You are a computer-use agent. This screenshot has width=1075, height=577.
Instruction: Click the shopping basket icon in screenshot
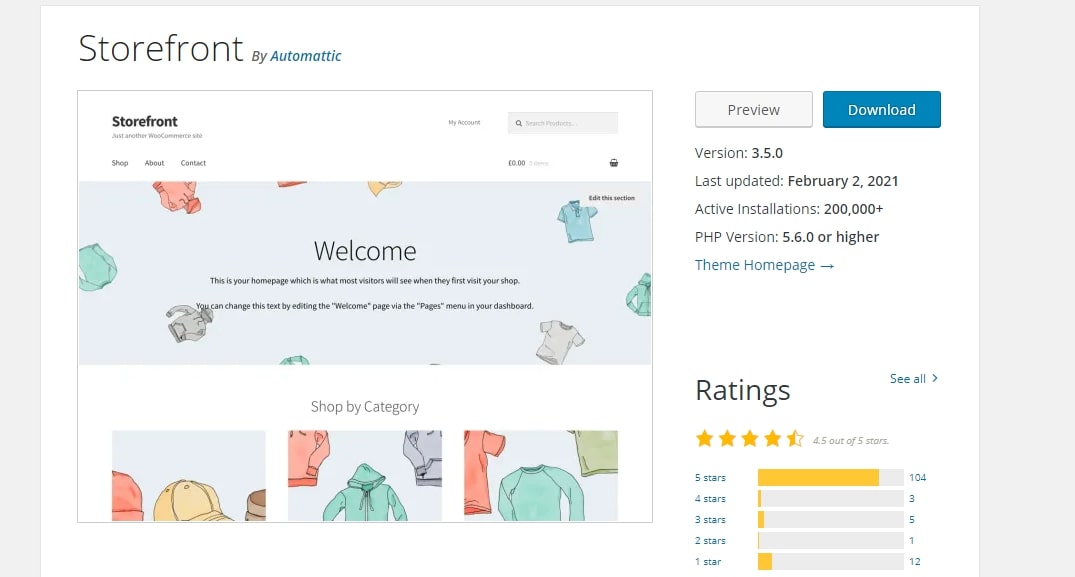tap(614, 163)
